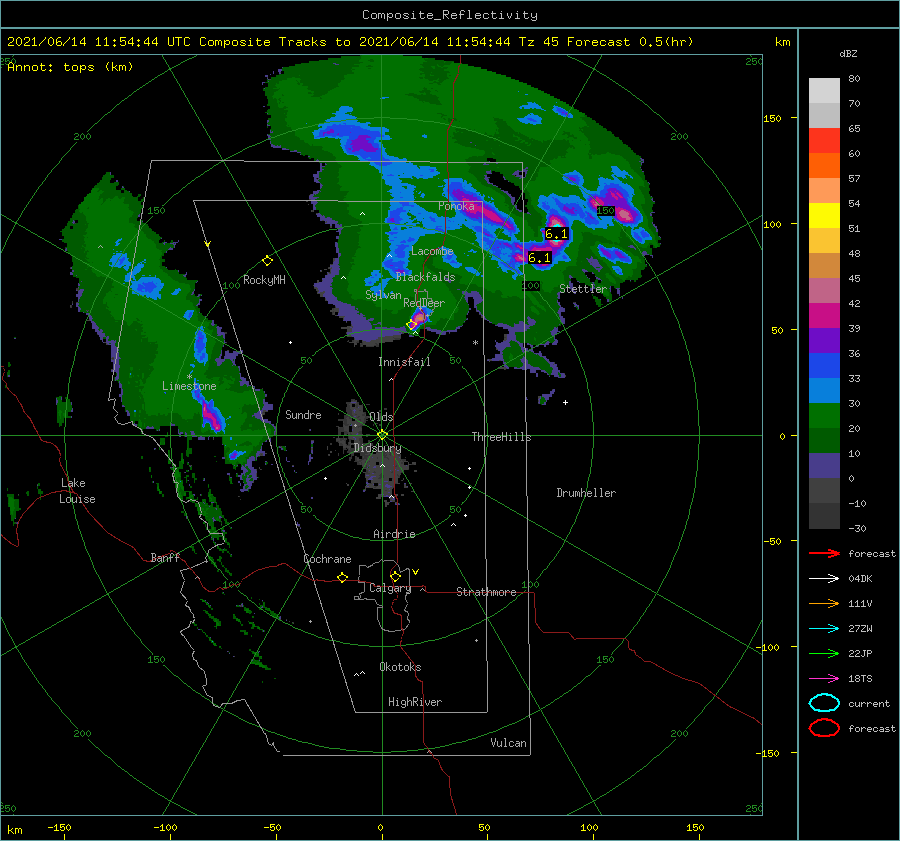Click the Strathmore town label
This screenshot has height=841, width=900.
pyautogui.click(x=486, y=592)
